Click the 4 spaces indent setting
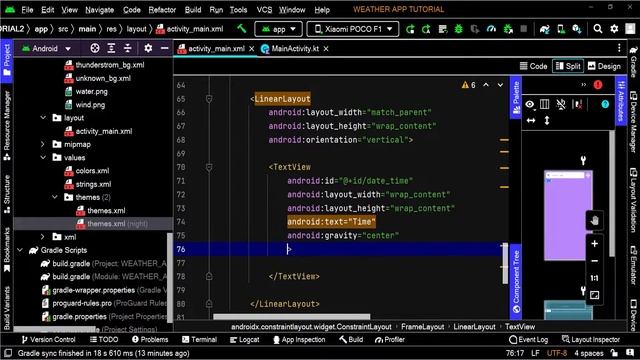The width and height of the screenshot is (640, 360). (x=588, y=353)
